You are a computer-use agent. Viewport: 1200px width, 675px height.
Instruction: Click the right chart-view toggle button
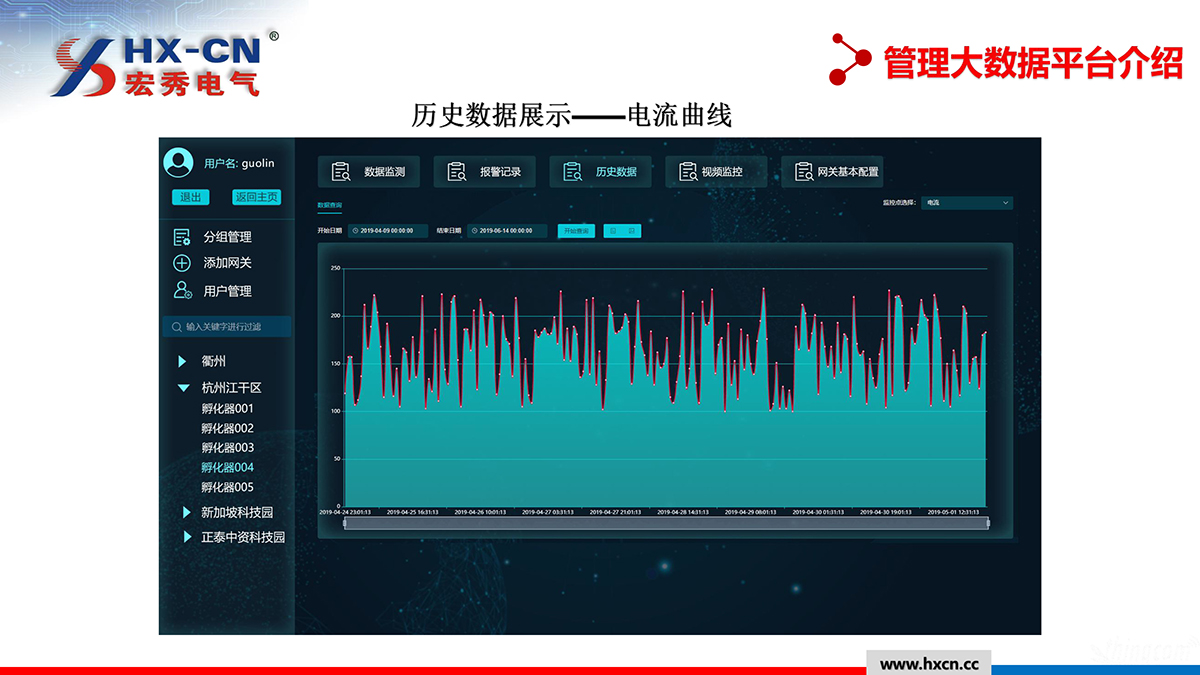[x=631, y=231]
